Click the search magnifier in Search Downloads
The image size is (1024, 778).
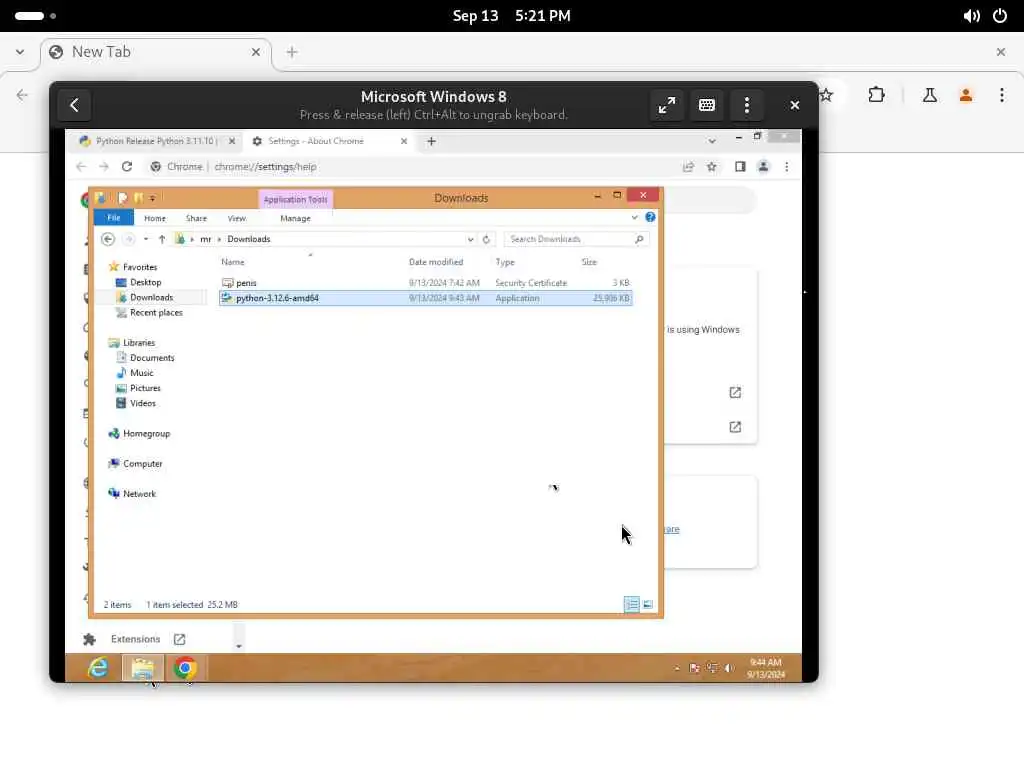tap(639, 239)
